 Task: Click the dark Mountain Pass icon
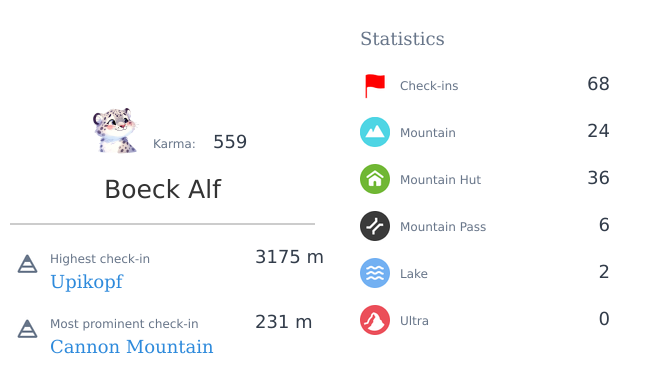click(375, 226)
